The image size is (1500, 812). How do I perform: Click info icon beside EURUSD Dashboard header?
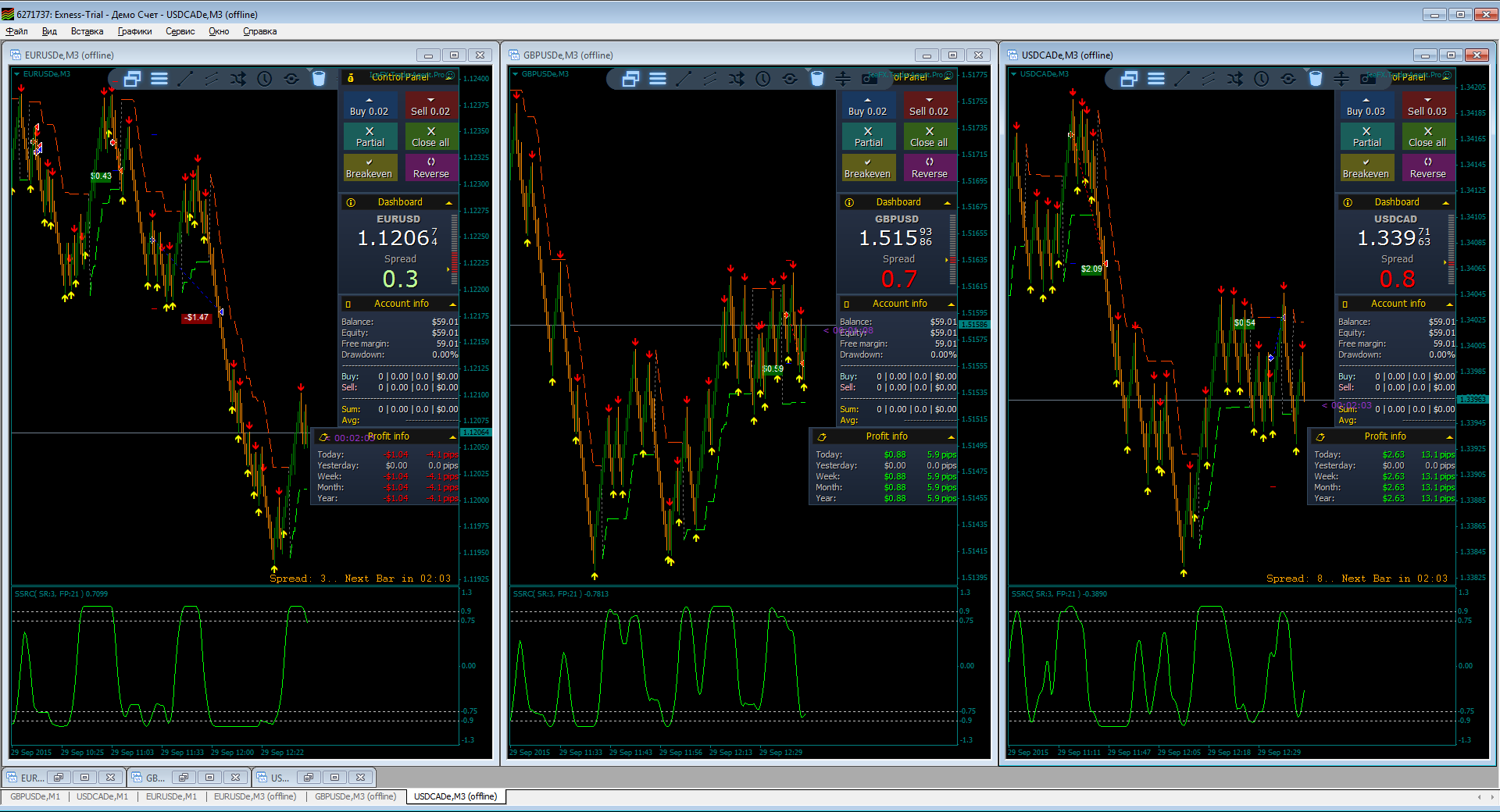tap(351, 202)
